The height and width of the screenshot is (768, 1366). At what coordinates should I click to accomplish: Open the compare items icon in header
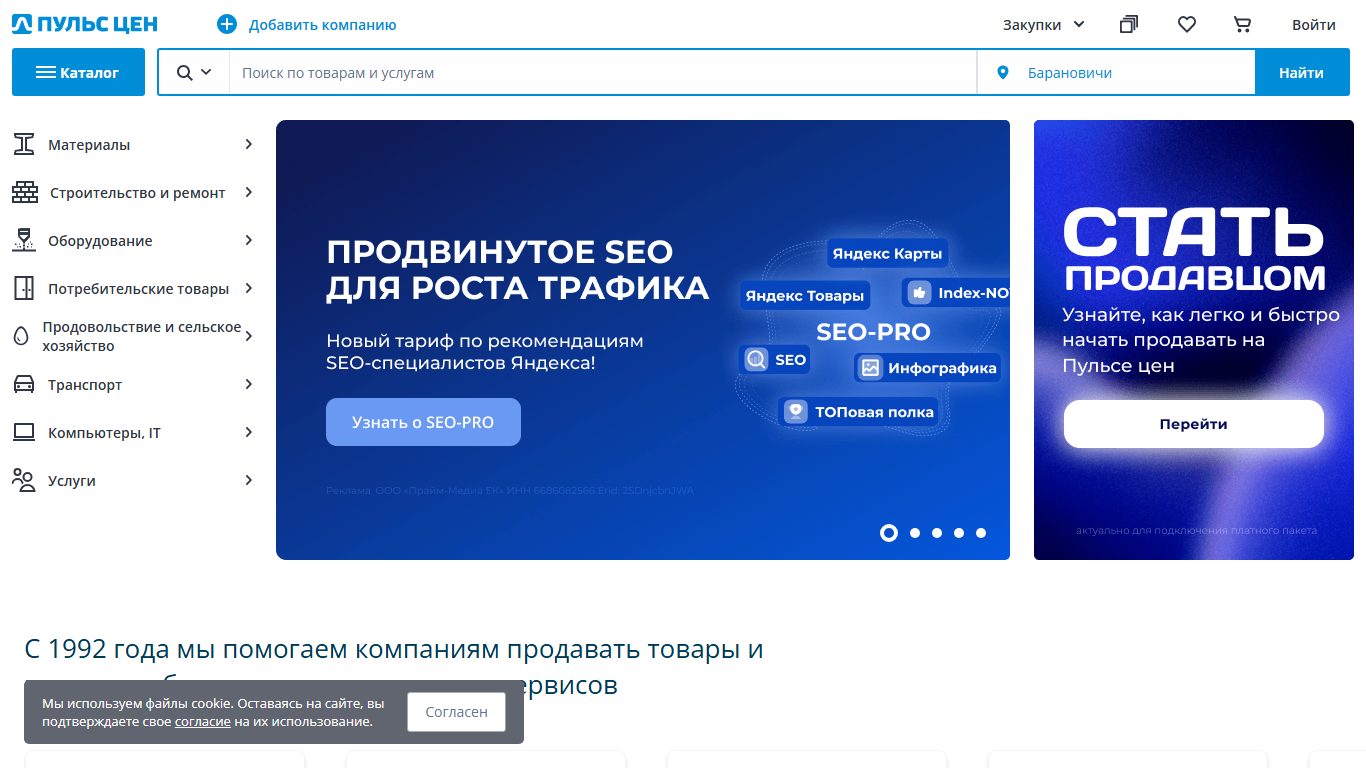click(x=1129, y=25)
